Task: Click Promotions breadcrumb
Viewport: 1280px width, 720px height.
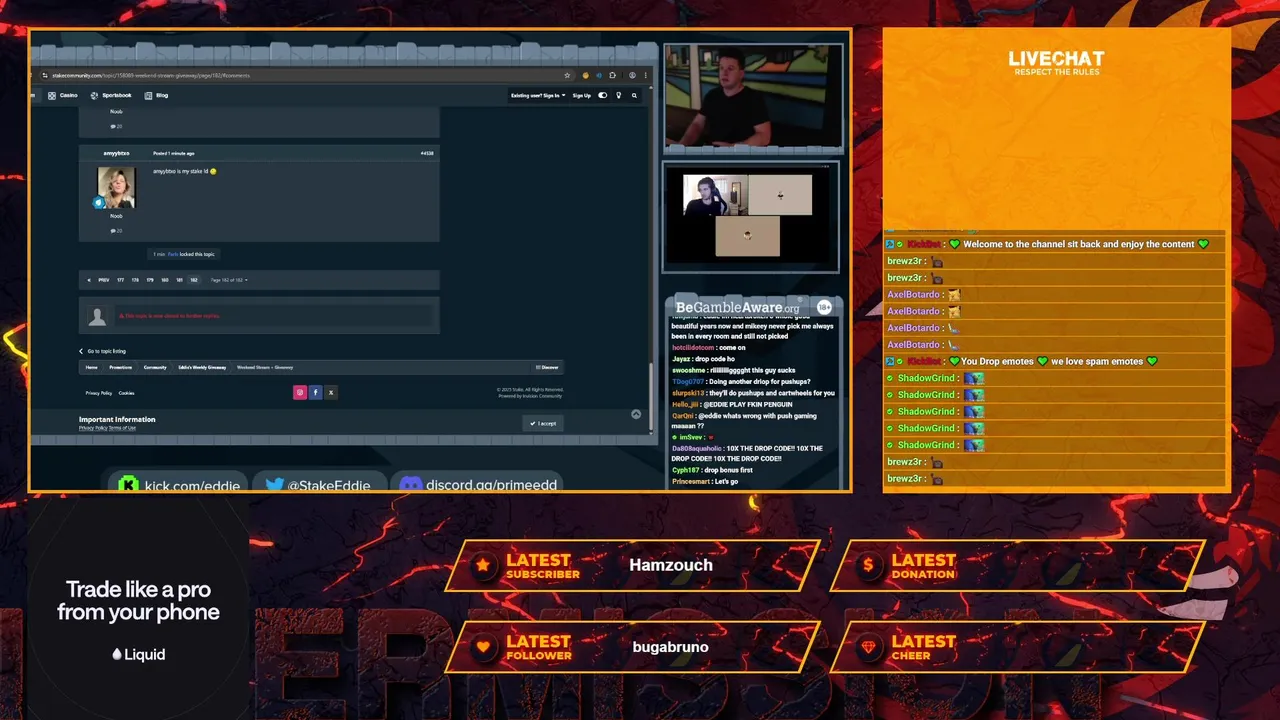Action: pyautogui.click(x=120, y=367)
